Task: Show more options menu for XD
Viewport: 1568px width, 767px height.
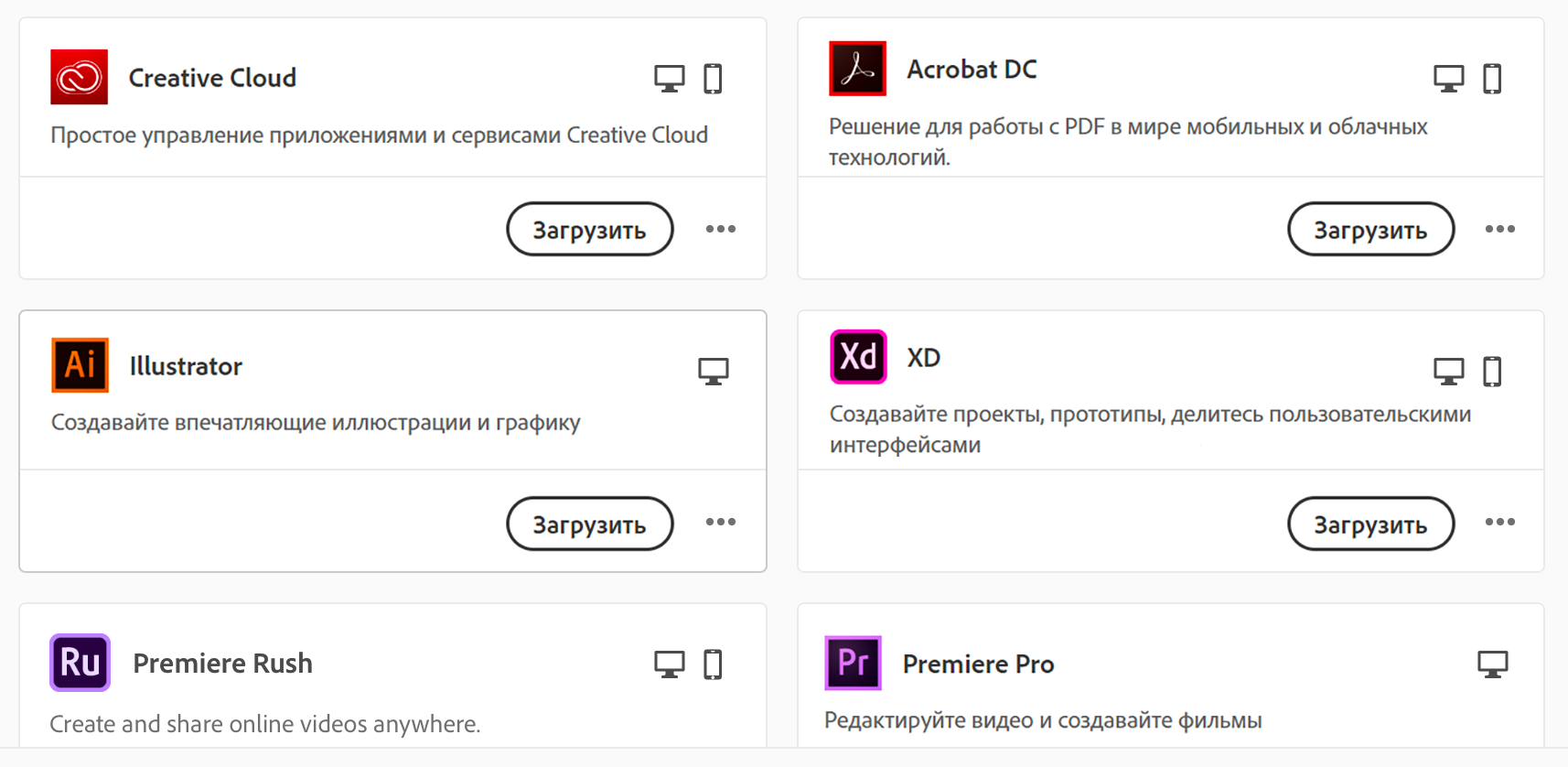Action: (1500, 522)
